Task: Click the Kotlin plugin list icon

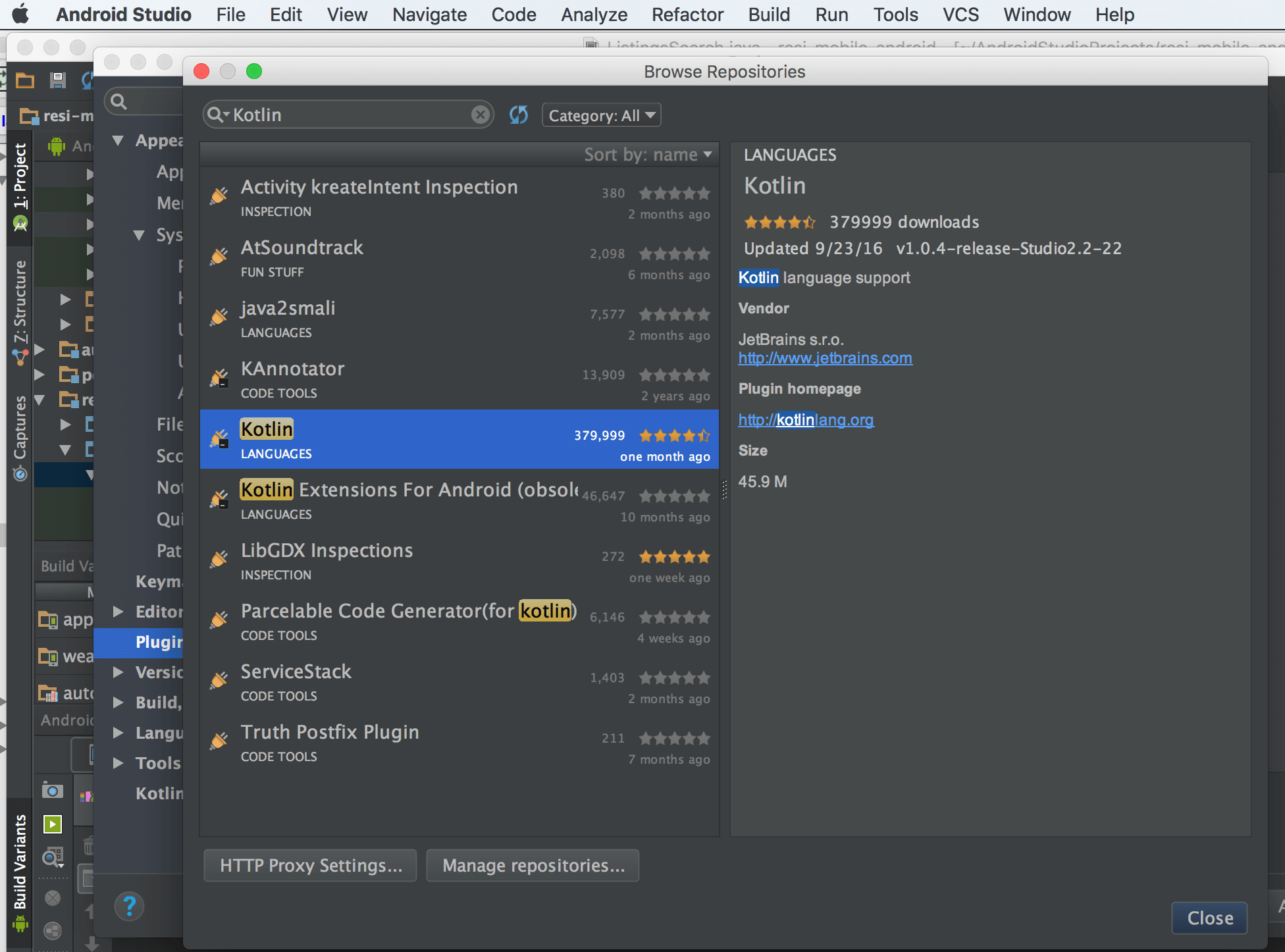Action: 219,438
